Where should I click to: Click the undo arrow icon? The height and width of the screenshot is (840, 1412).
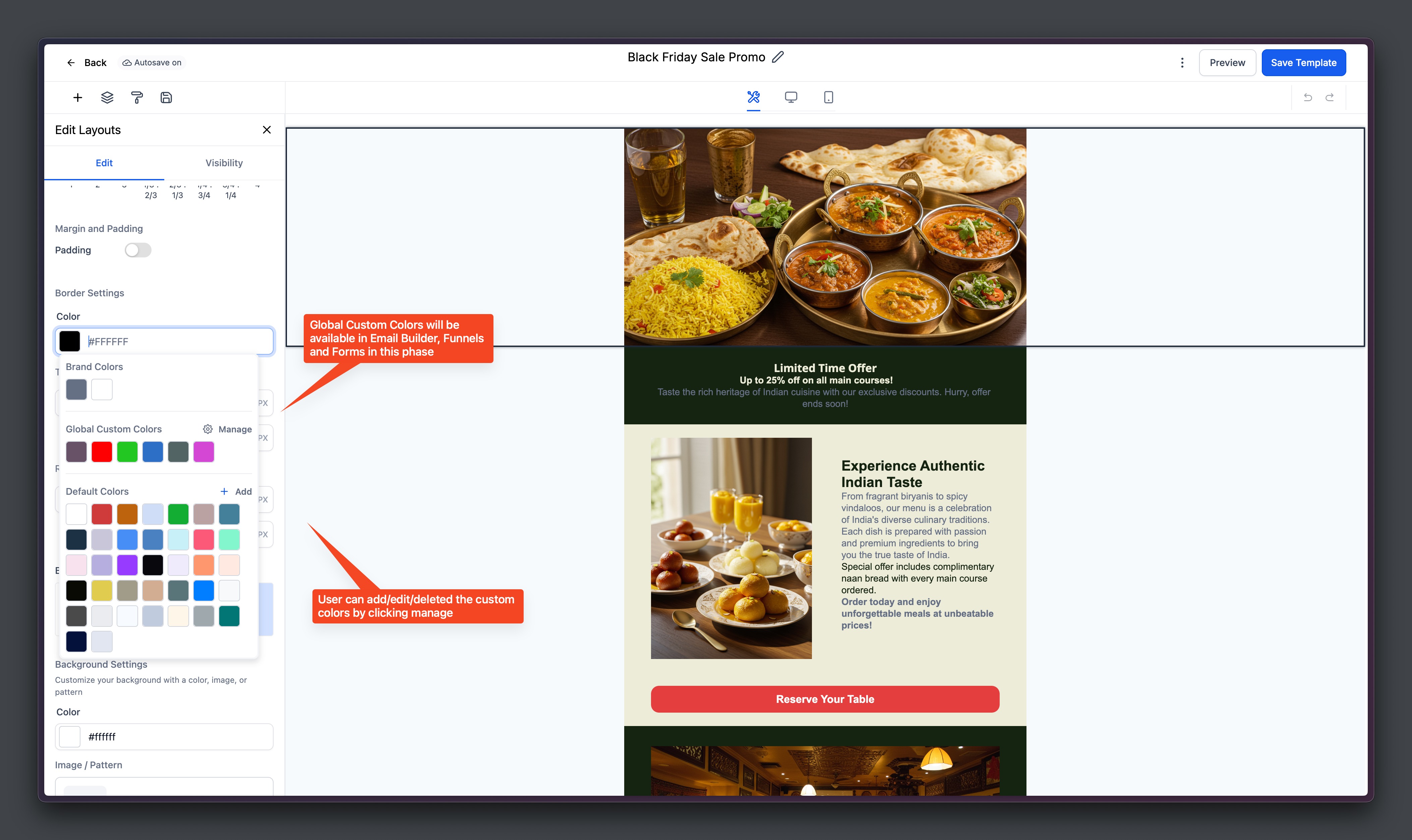click(1307, 97)
